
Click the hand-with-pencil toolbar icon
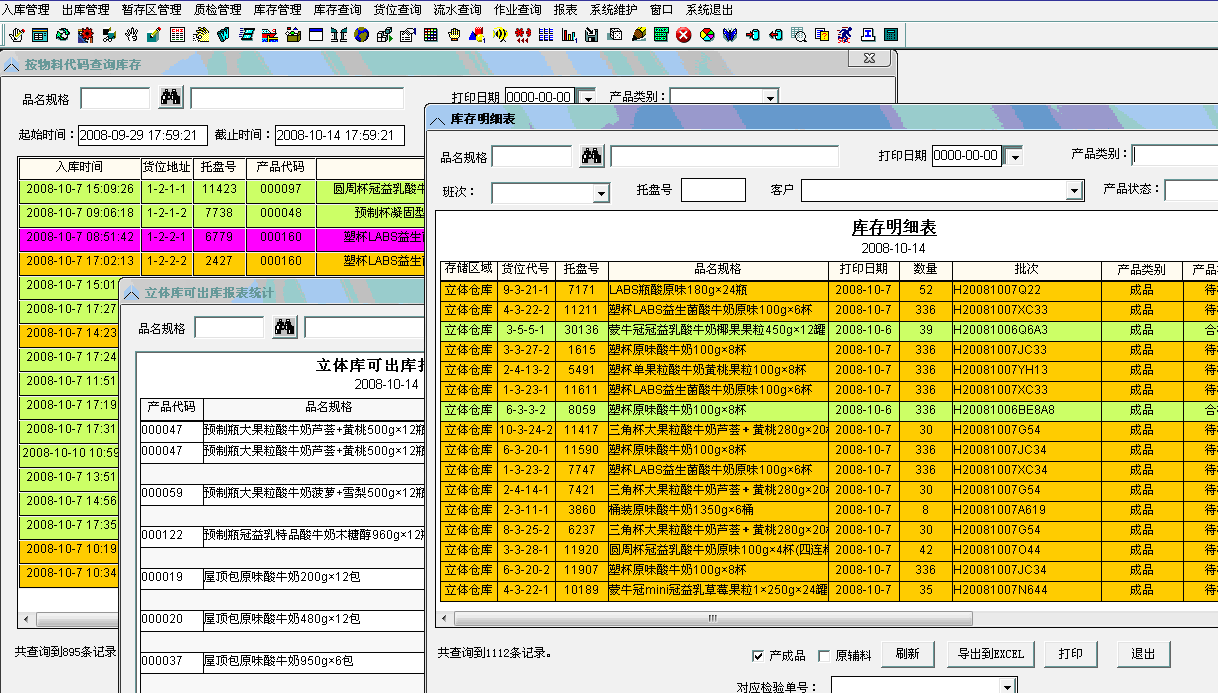(x=17, y=35)
